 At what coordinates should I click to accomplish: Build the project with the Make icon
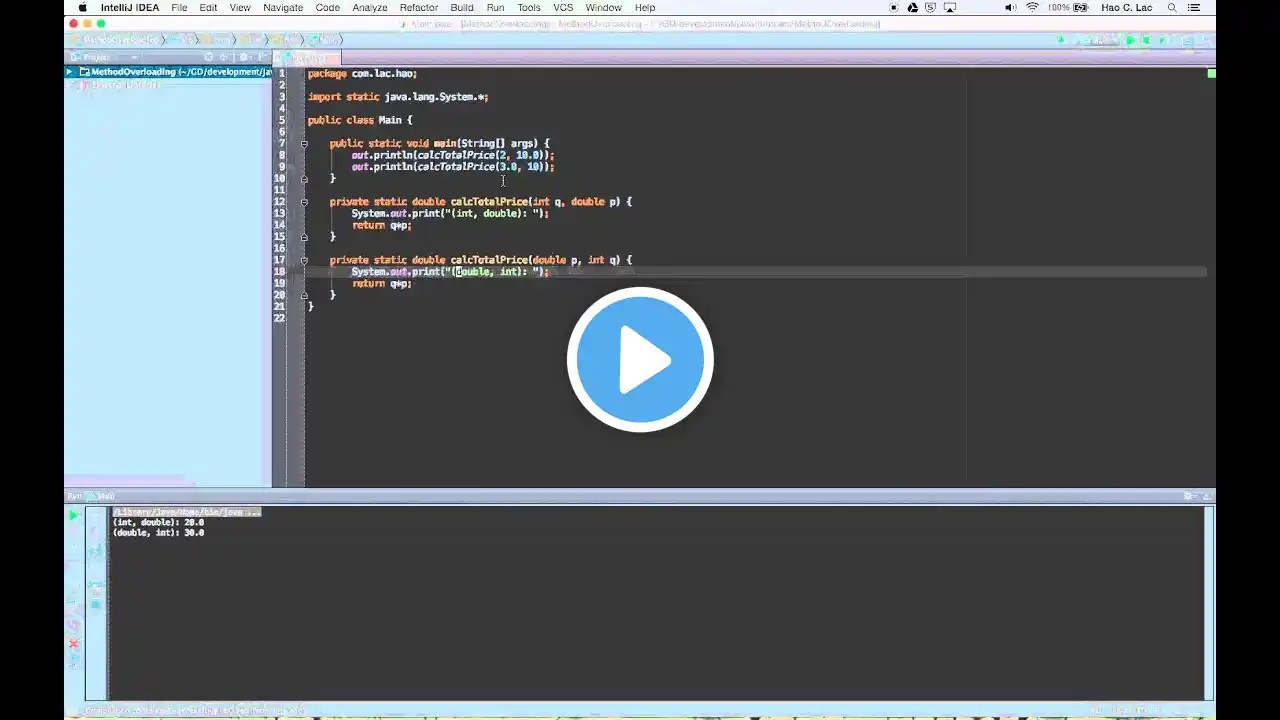coord(1061,40)
